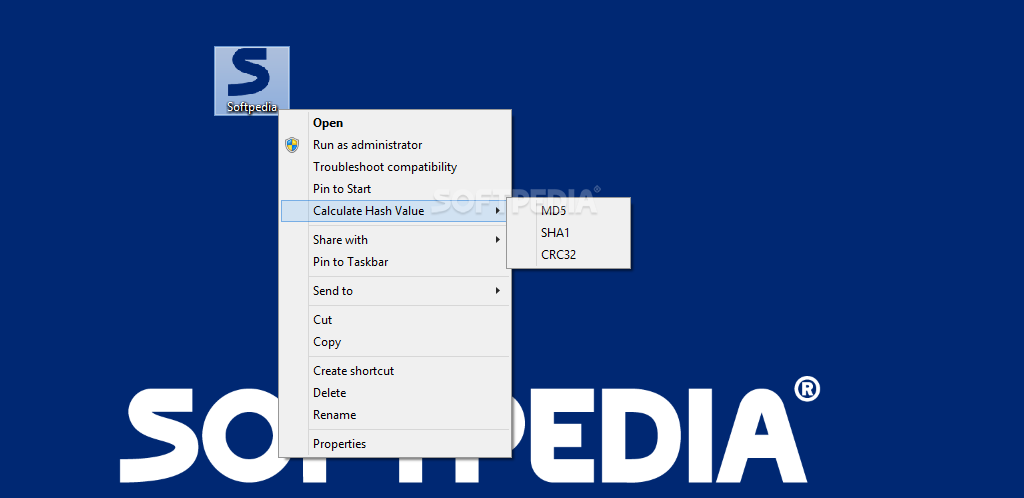The width and height of the screenshot is (1024, 498).
Task: Choose Delete from the context menu
Action: (395, 393)
